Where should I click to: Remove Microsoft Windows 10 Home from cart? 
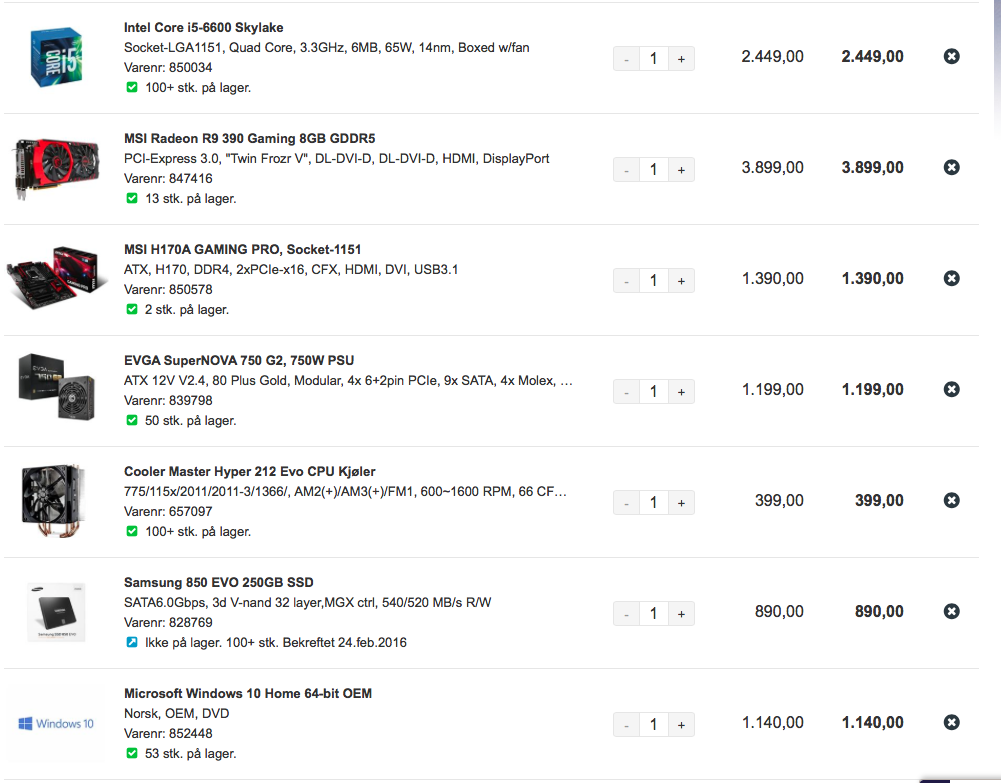coord(951,722)
